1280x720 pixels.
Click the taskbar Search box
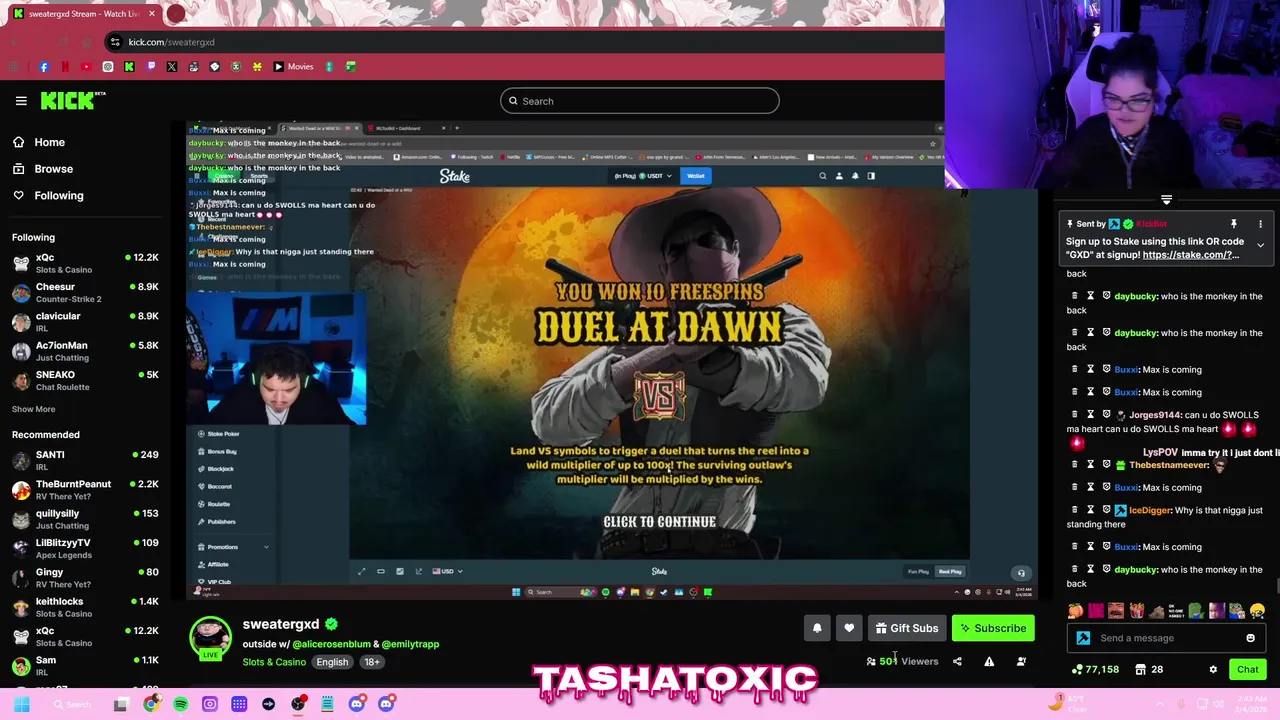(72, 704)
